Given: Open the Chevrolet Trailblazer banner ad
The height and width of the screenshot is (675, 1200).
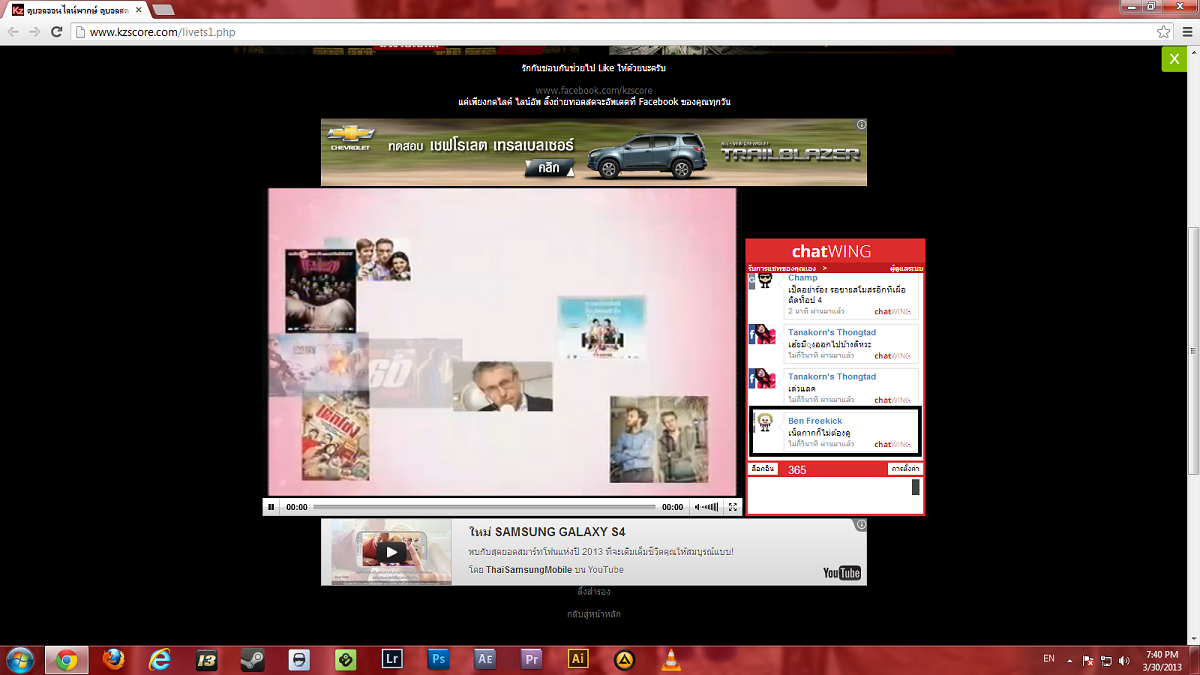Looking at the screenshot, I should point(594,152).
